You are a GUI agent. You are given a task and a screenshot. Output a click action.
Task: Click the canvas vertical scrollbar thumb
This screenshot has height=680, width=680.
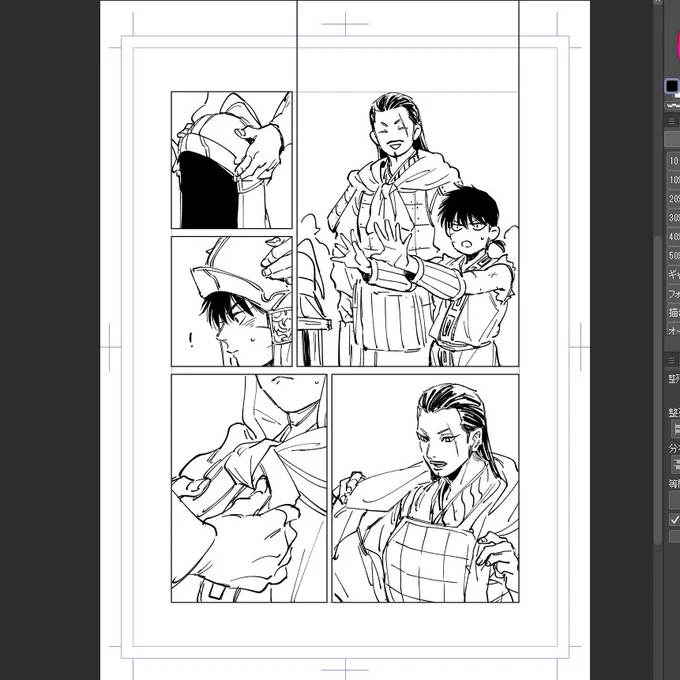click(x=658, y=390)
